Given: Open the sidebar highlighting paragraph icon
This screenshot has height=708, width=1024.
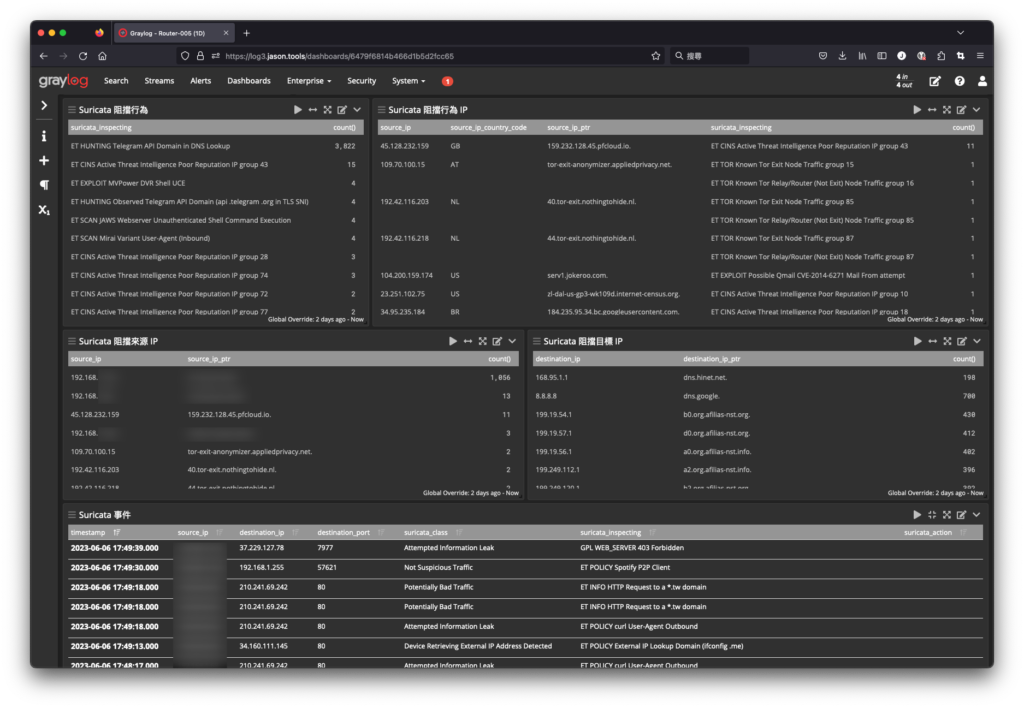Looking at the screenshot, I should (44, 185).
